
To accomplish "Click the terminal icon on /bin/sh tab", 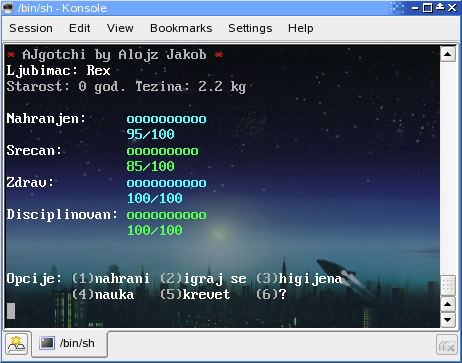I will pyautogui.click(x=47, y=343).
